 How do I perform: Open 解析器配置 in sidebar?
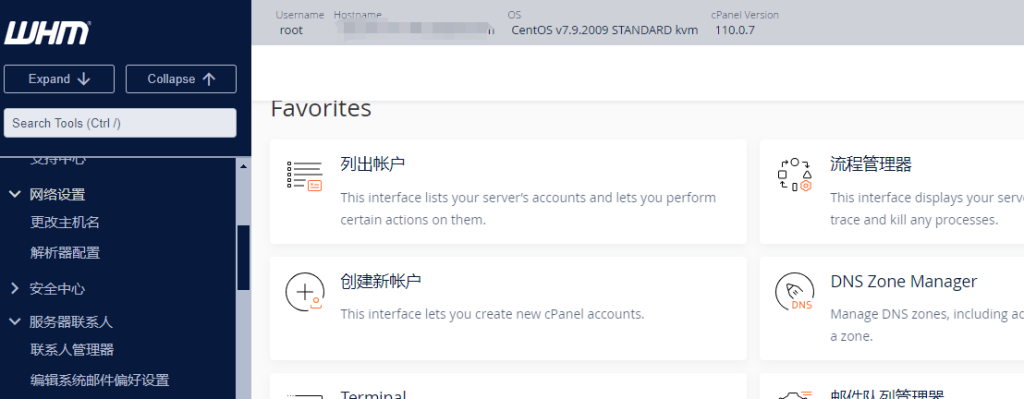pyautogui.click(x=65, y=253)
